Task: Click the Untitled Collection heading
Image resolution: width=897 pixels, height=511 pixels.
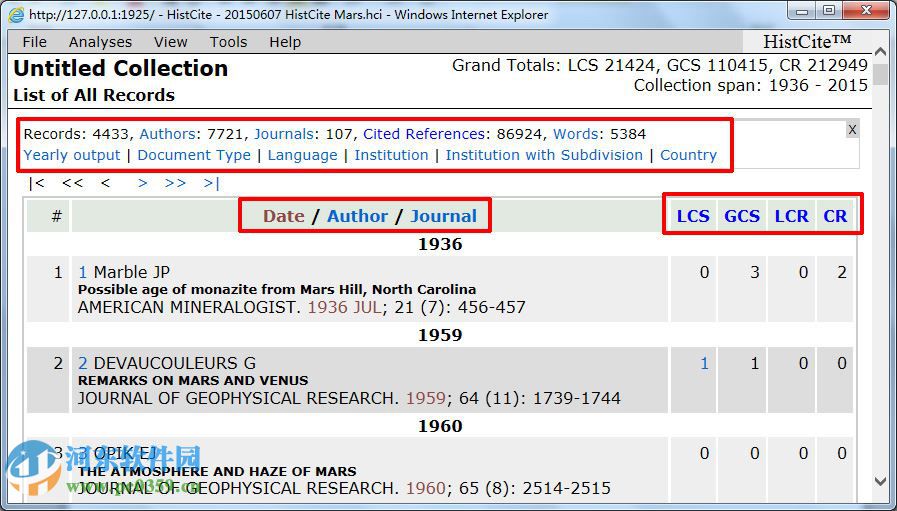Action: tap(121, 68)
